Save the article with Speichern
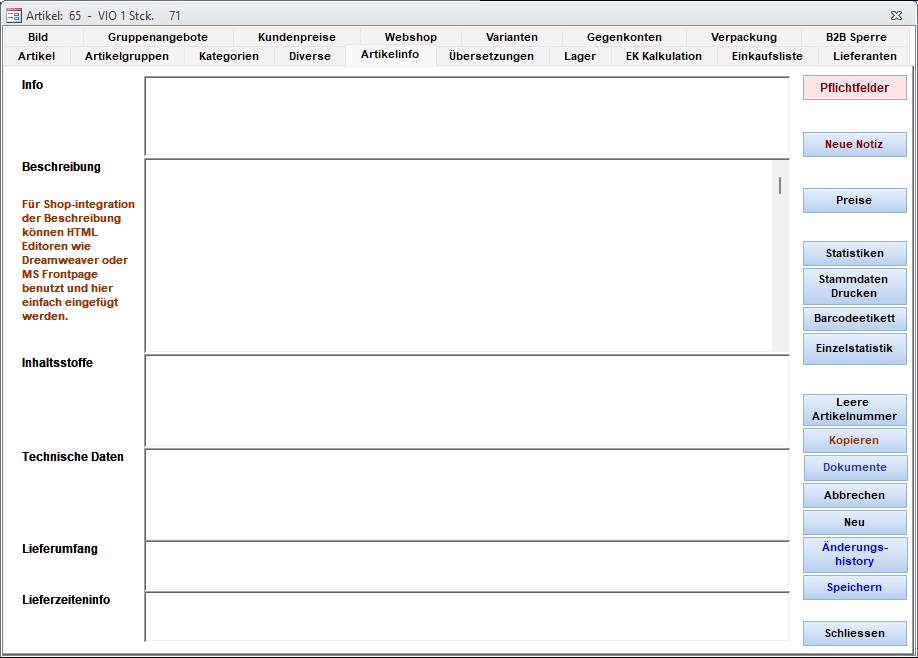The image size is (918, 658). (854, 587)
